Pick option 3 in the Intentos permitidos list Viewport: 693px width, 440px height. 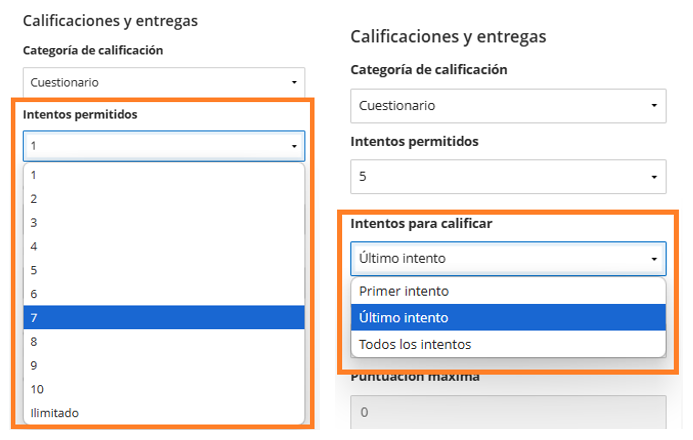tap(163, 222)
